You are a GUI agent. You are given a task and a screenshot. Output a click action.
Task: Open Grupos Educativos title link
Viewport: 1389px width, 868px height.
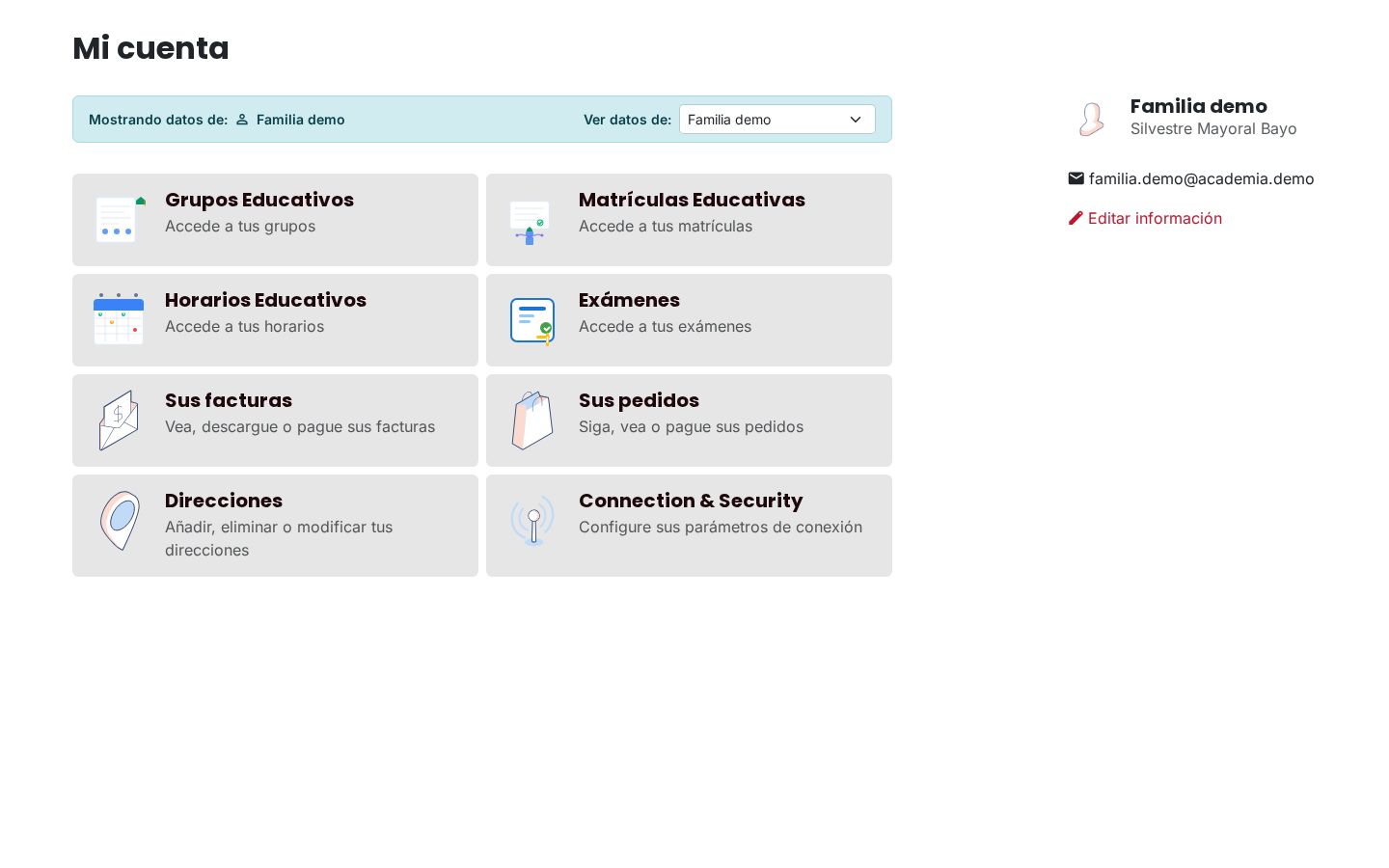259,200
